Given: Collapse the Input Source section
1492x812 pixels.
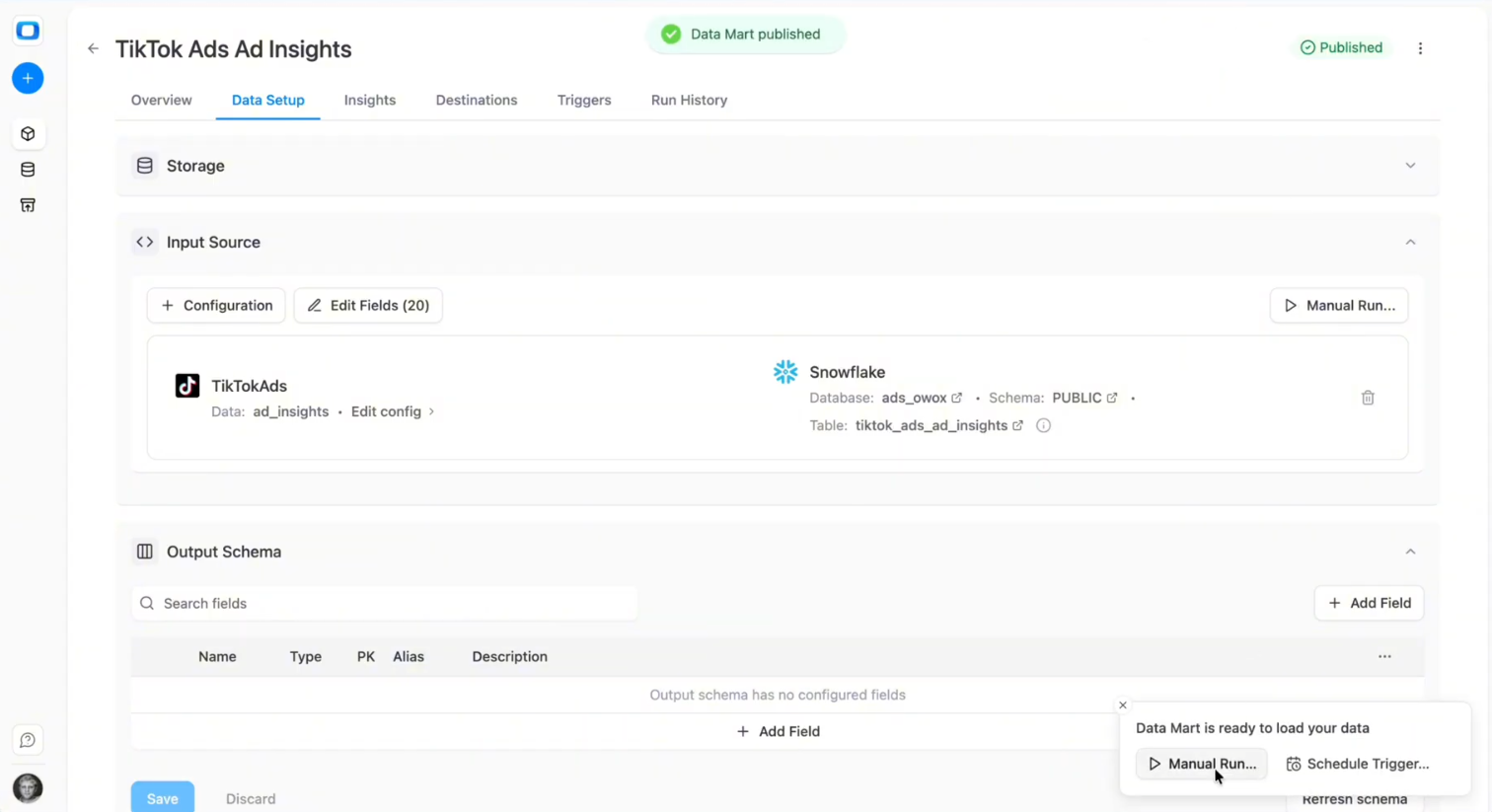Looking at the screenshot, I should (1410, 242).
